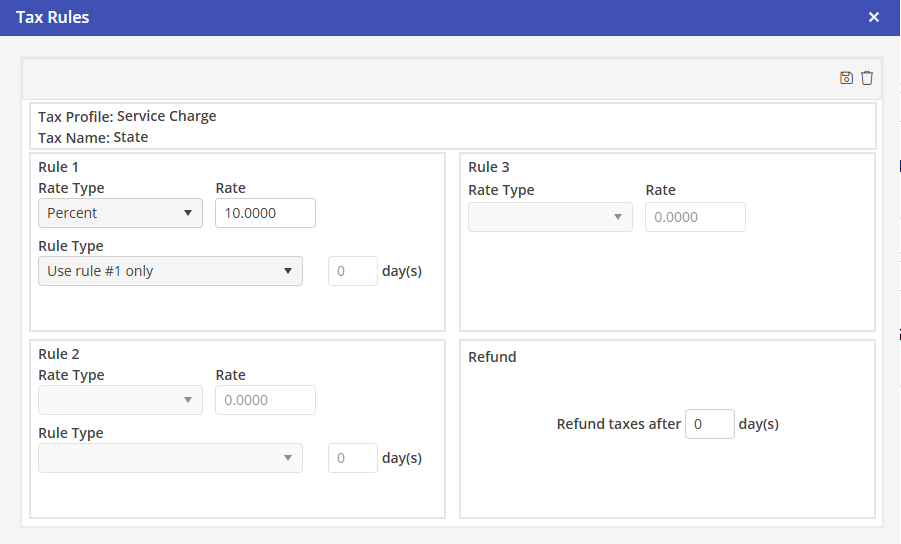
Task: Click the Rule 1 section heading
Action: tap(58, 167)
